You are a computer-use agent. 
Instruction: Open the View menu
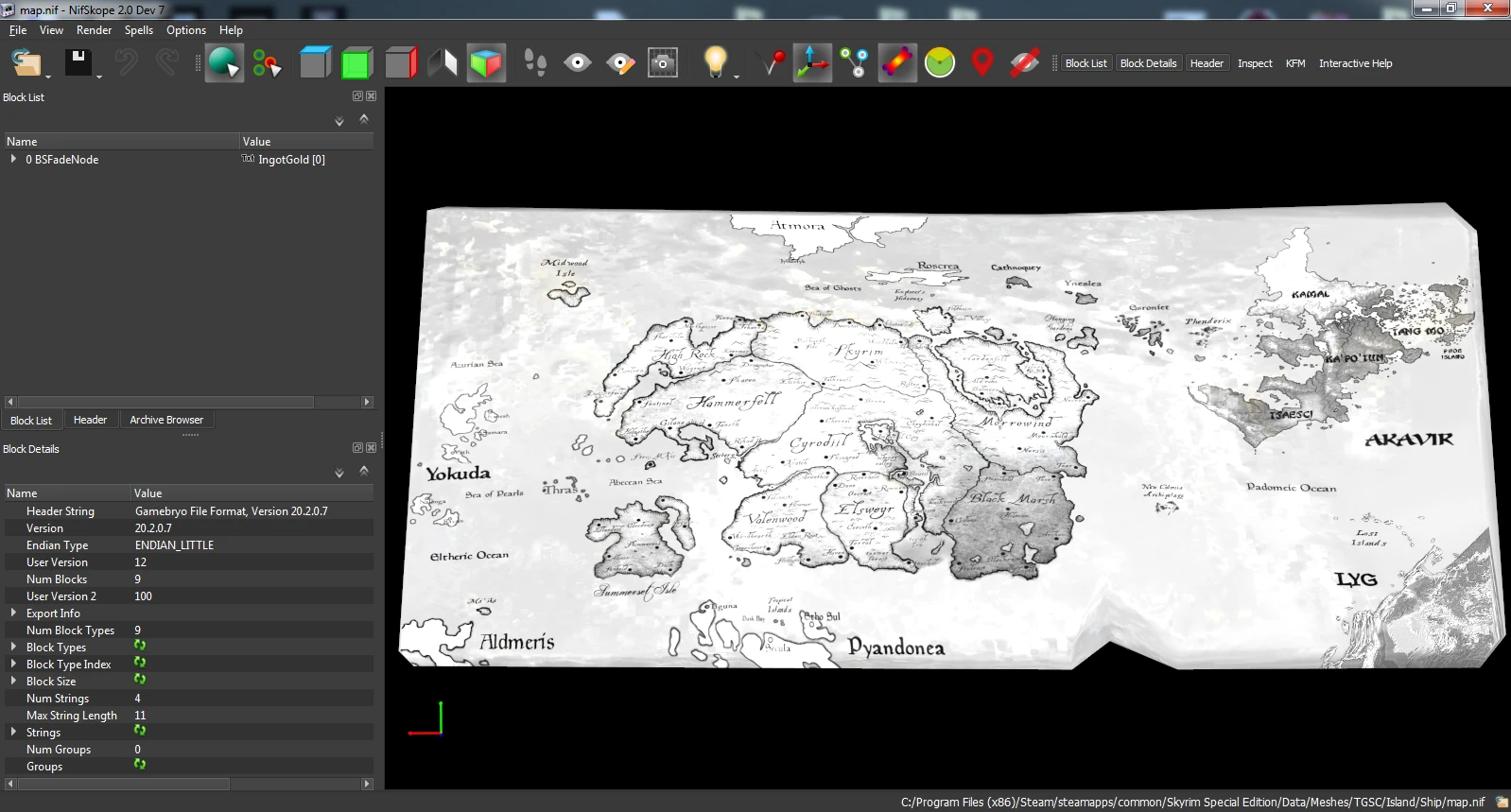coord(51,30)
